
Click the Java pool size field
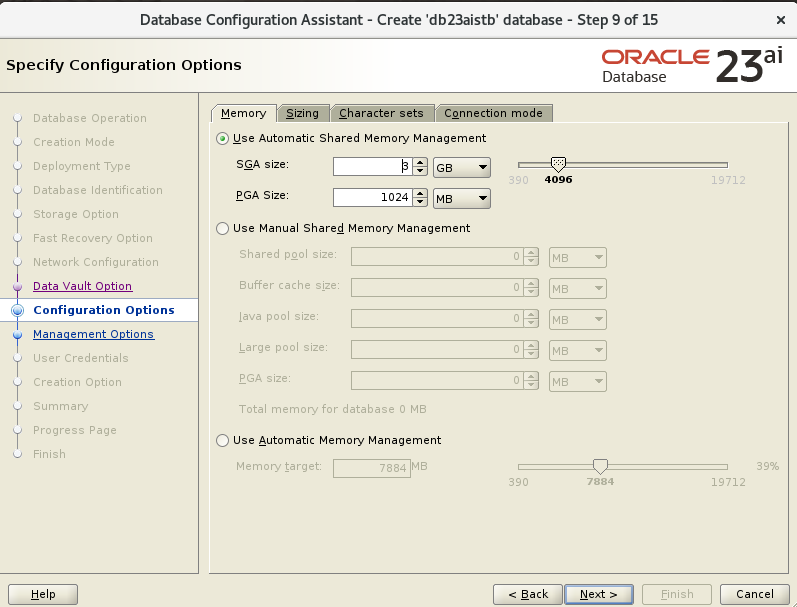click(x=437, y=319)
